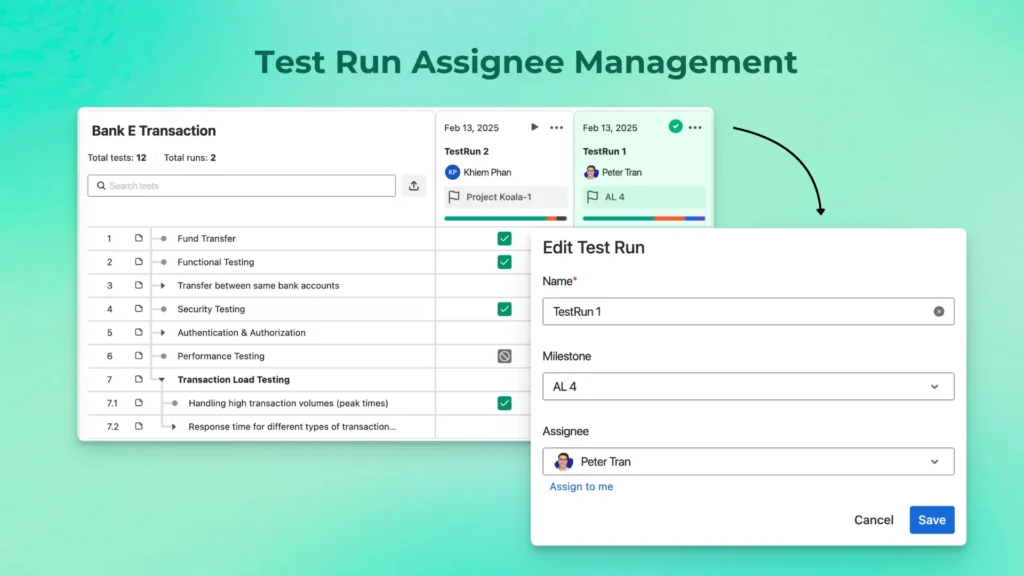The width and height of the screenshot is (1024, 576).
Task: Click Peter Tran avatar in TestRun 1 column
Action: (x=591, y=172)
